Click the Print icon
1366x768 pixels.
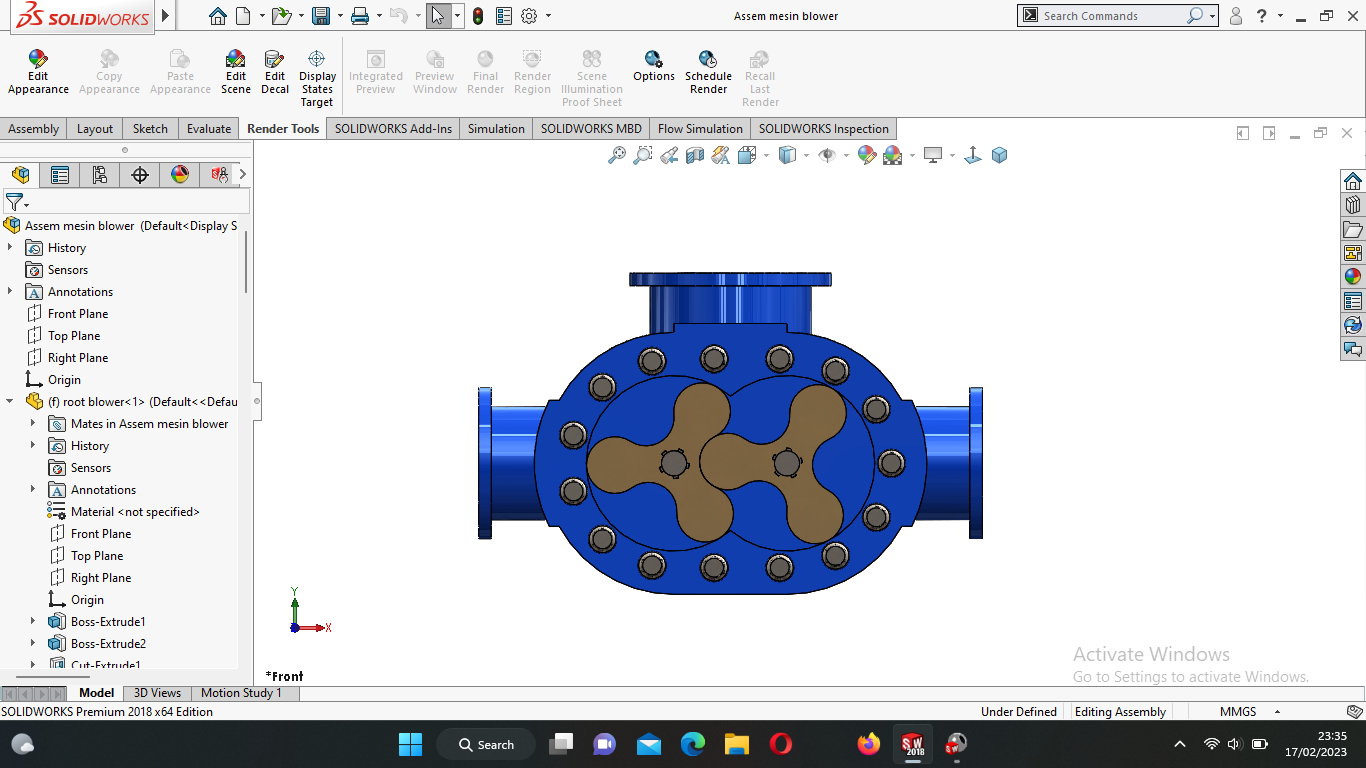point(360,16)
